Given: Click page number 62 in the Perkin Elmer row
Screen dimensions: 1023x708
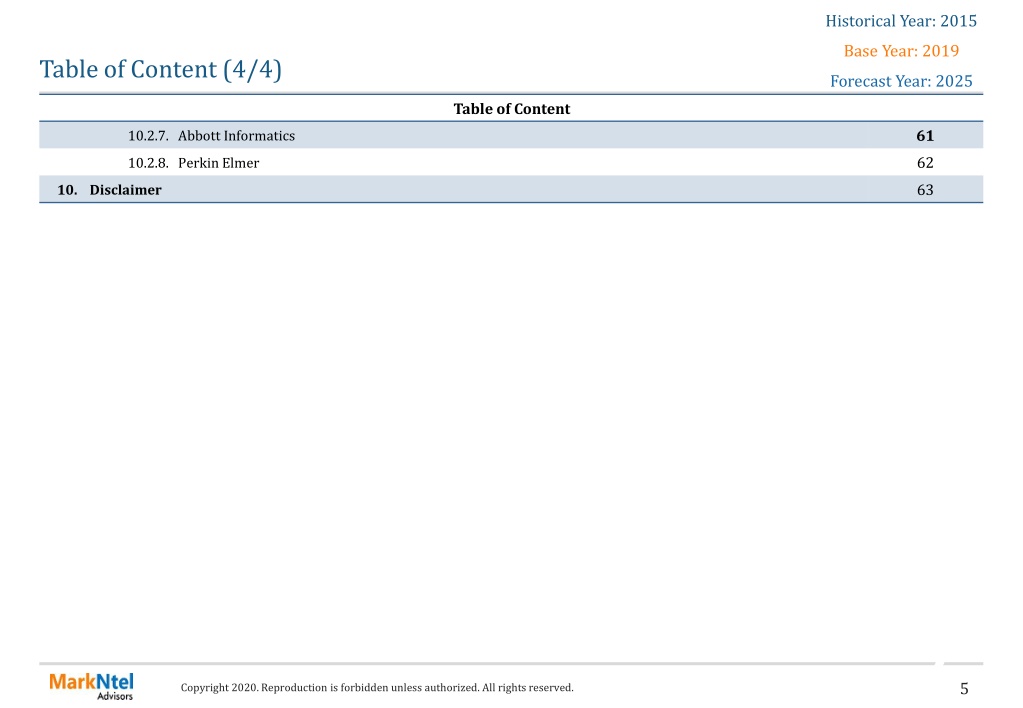Looking at the screenshot, I should tap(925, 163).
